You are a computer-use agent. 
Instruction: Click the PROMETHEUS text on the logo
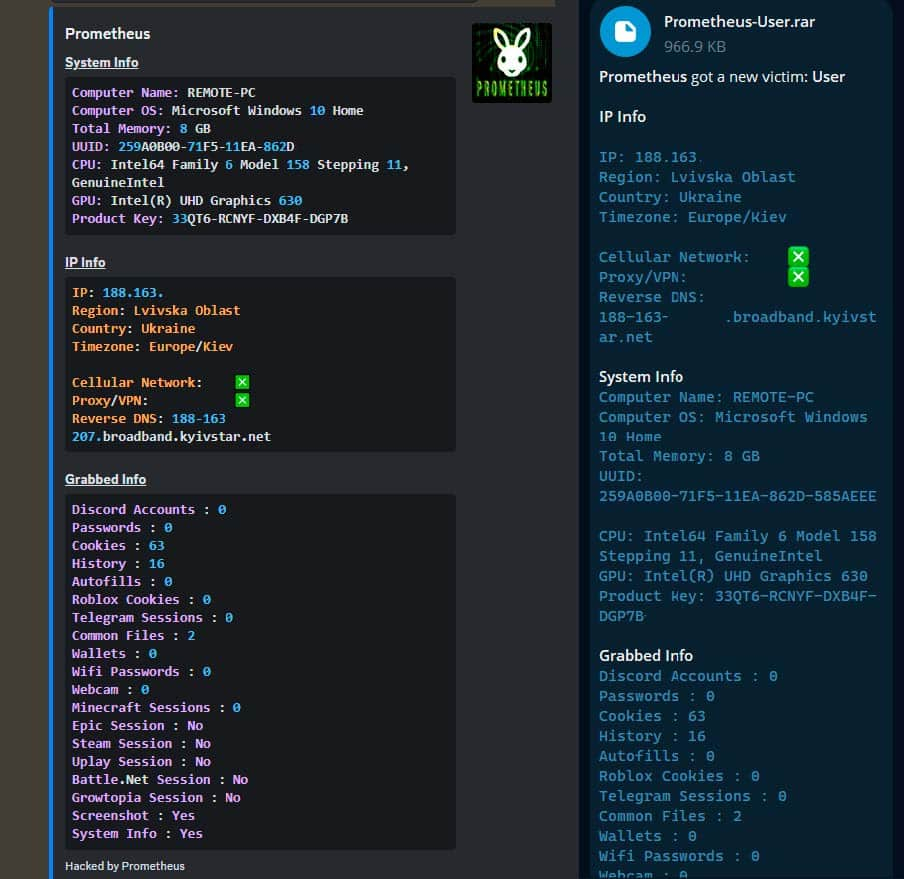pos(511,87)
